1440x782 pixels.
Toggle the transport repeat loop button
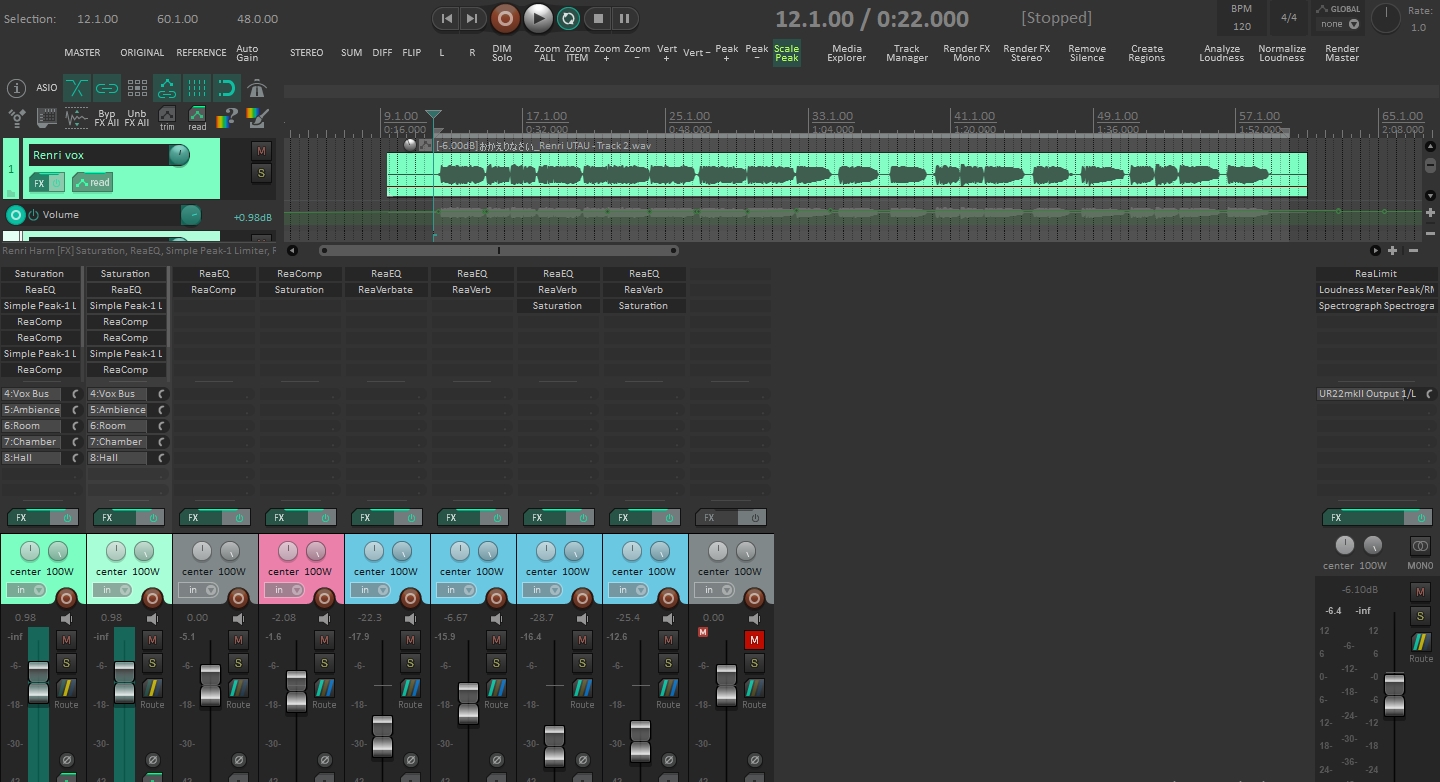click(x=568, y=18)
